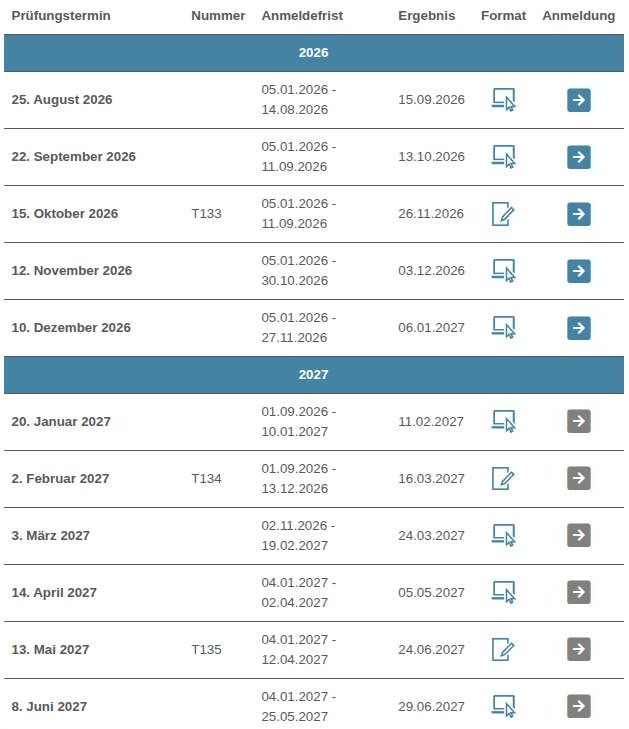Image resolution: width=629 pixels, height=729 pixels.
Task: Click paper format icon for 13. Mai 2027
Action: (x=503, y=649)
